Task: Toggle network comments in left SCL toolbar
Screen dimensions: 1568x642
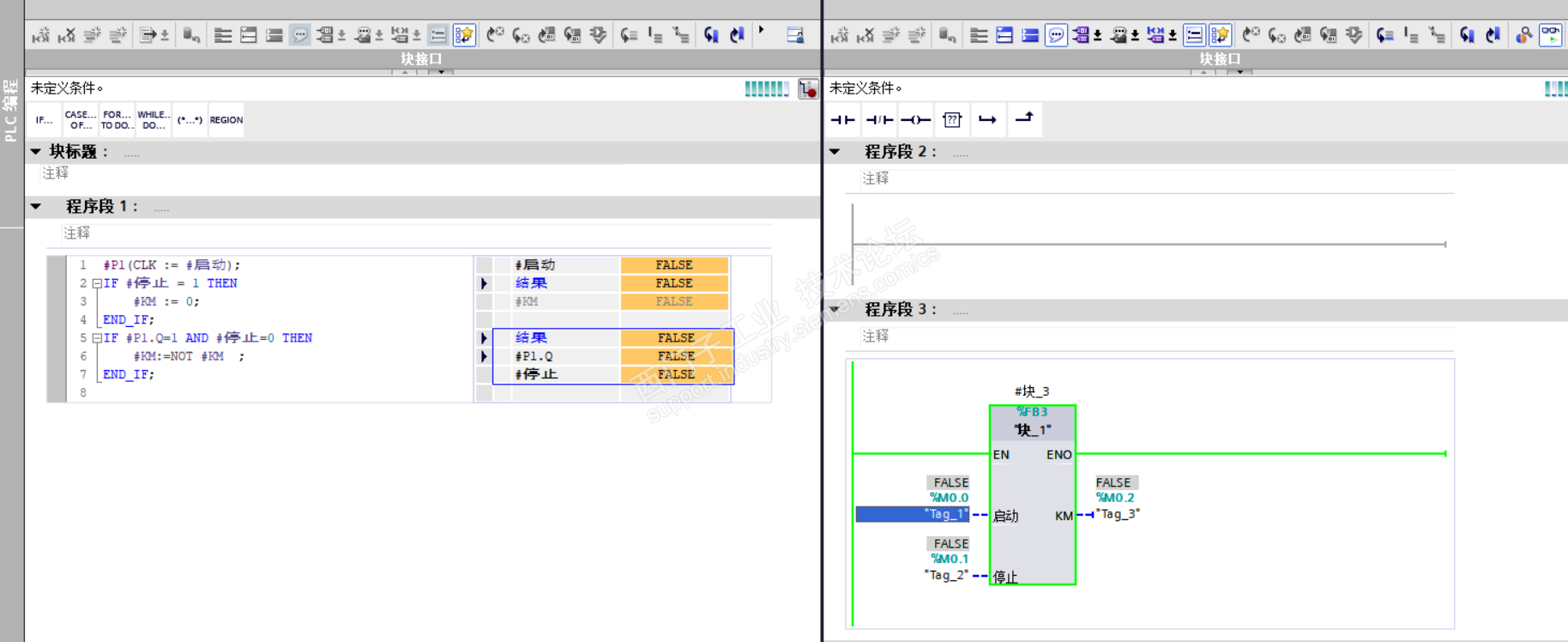Action: (437, 35)
